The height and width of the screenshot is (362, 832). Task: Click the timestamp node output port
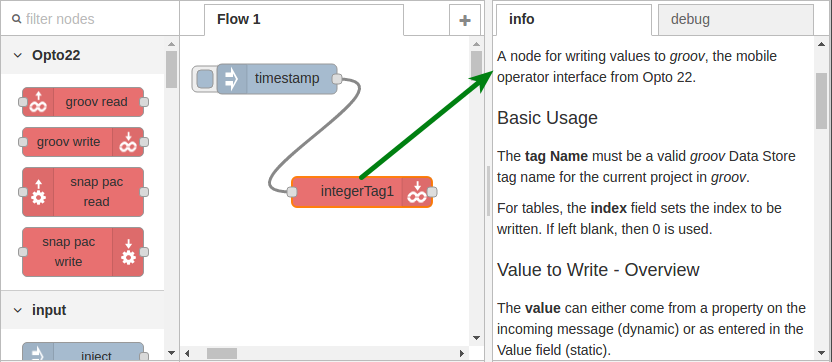point(337,79)
